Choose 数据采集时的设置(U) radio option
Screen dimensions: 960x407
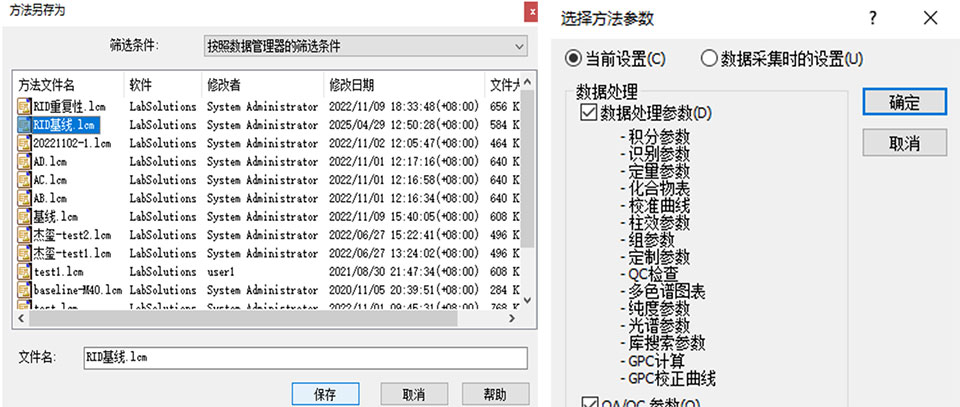[x=709, y=58]
